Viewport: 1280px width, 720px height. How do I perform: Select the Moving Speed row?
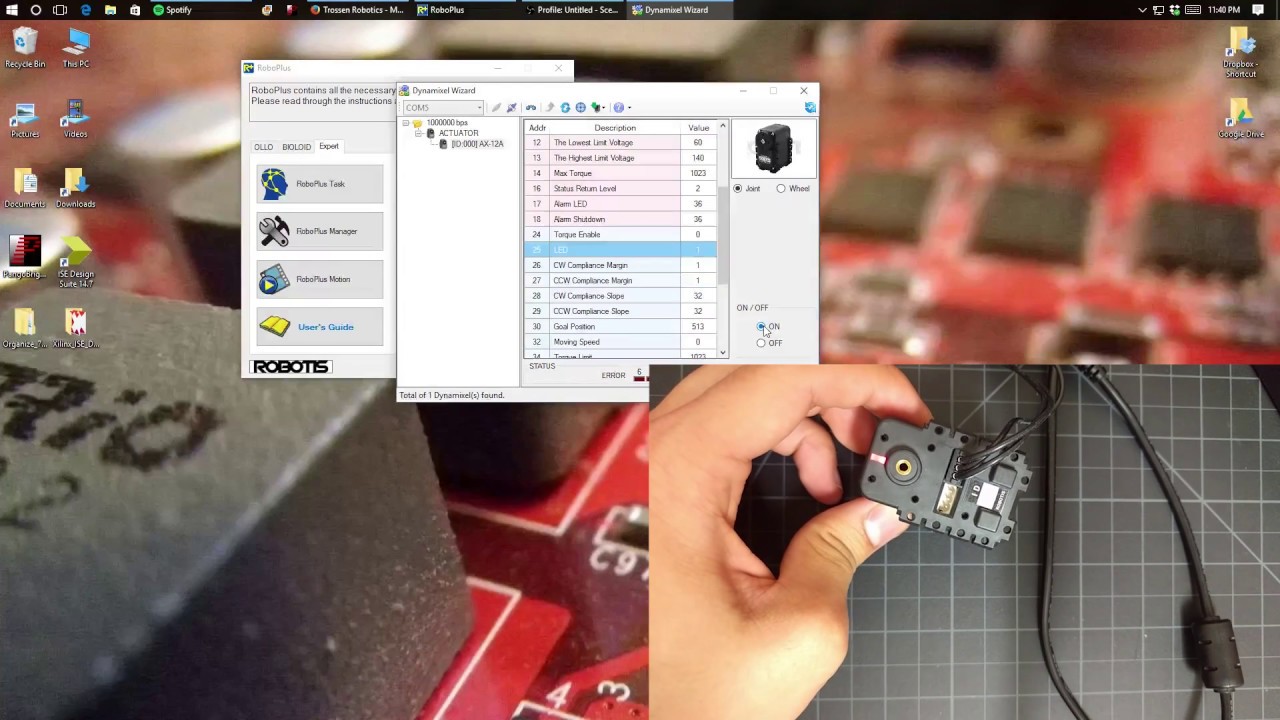click(x=621, y=342)
